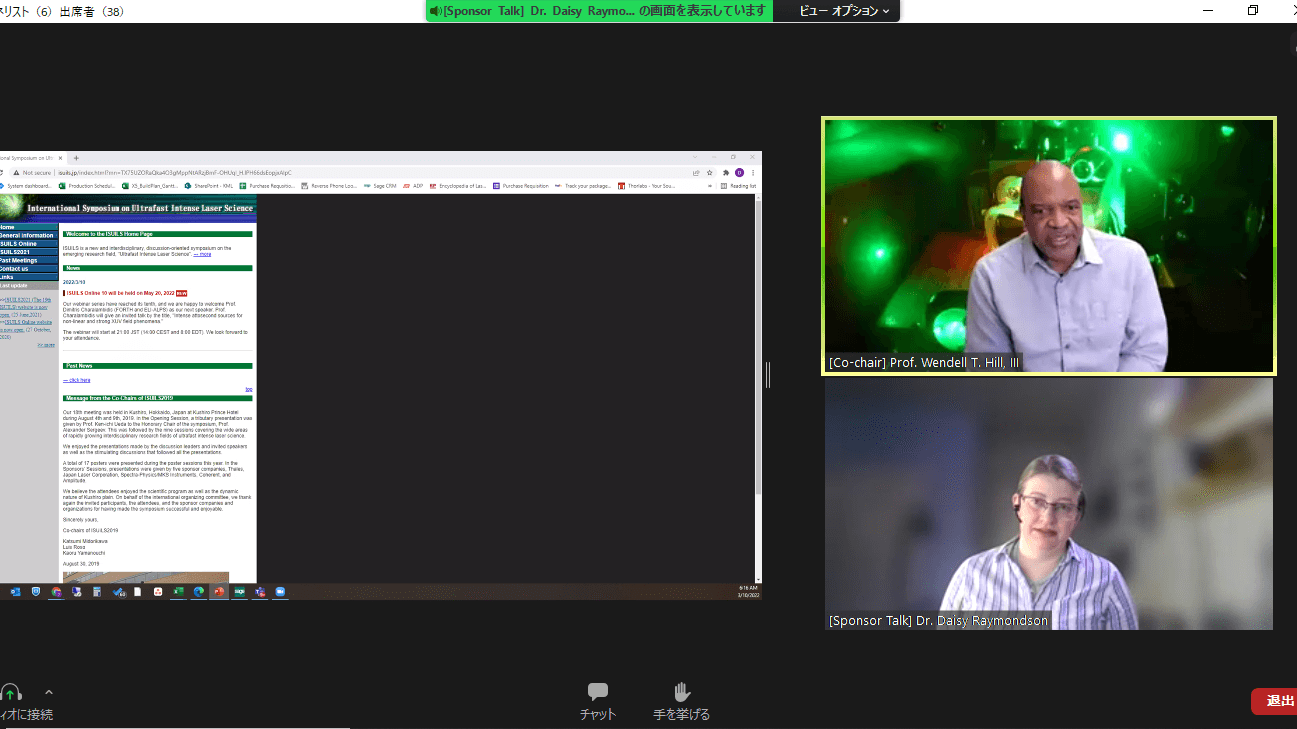Click ISUILS Online 10 news headline

click(120, 293)
